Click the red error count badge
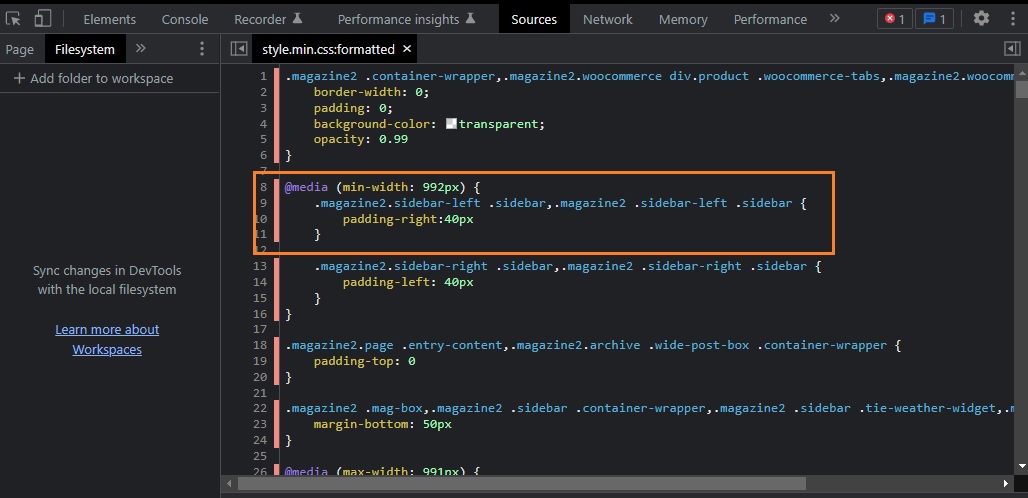This screenshot has width=1028, height=498. (x=894, y=19)
